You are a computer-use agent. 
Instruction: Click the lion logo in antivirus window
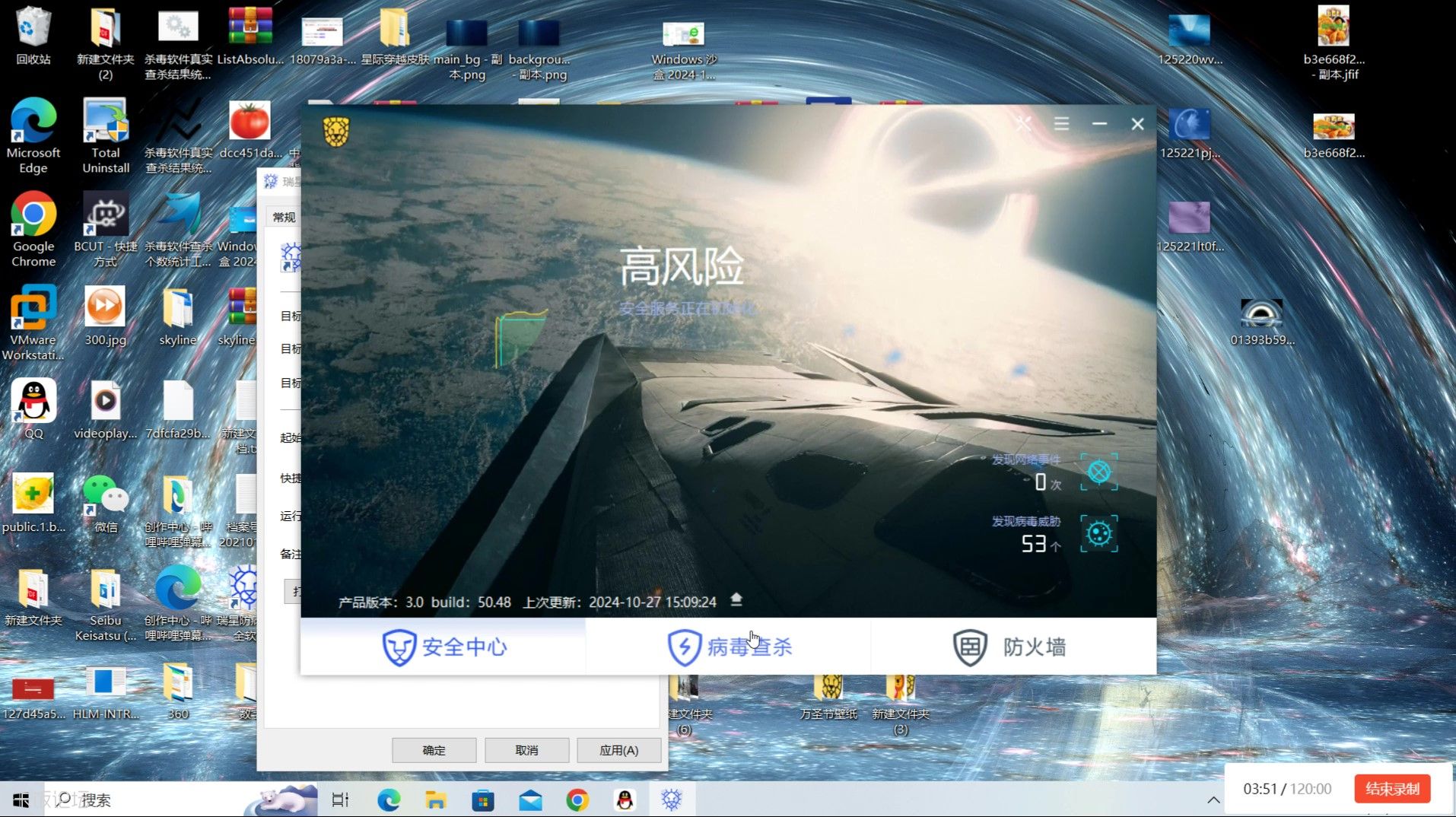(x=336, y=132)
